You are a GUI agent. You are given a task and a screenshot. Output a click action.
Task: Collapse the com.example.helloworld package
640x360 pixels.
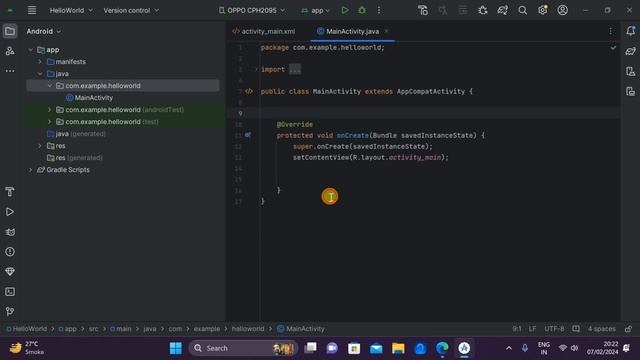click(x=50, y=86)
